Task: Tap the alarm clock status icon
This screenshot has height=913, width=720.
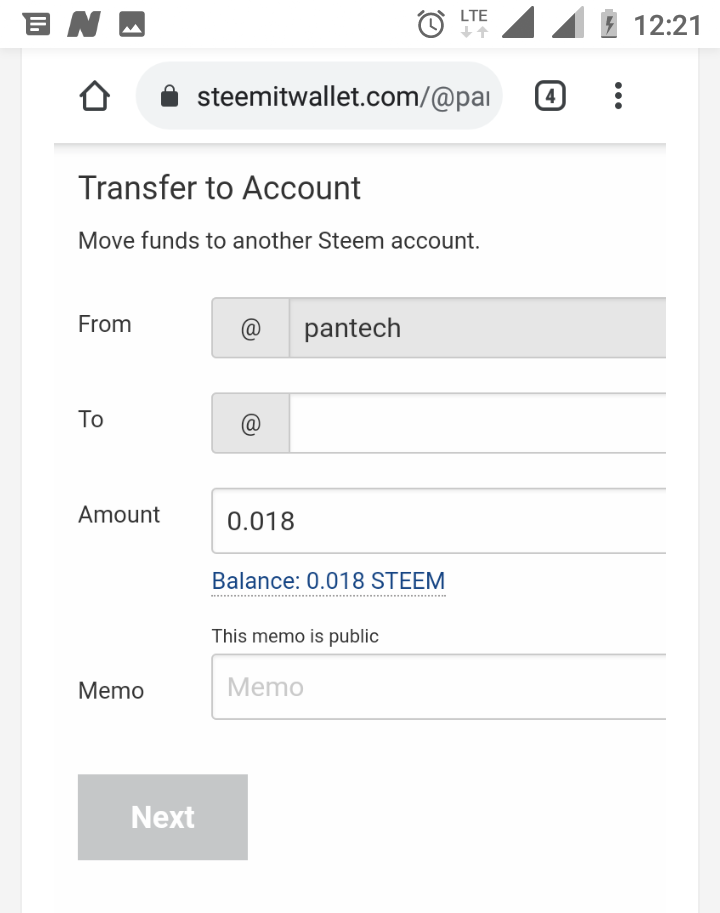Action: 431,24
